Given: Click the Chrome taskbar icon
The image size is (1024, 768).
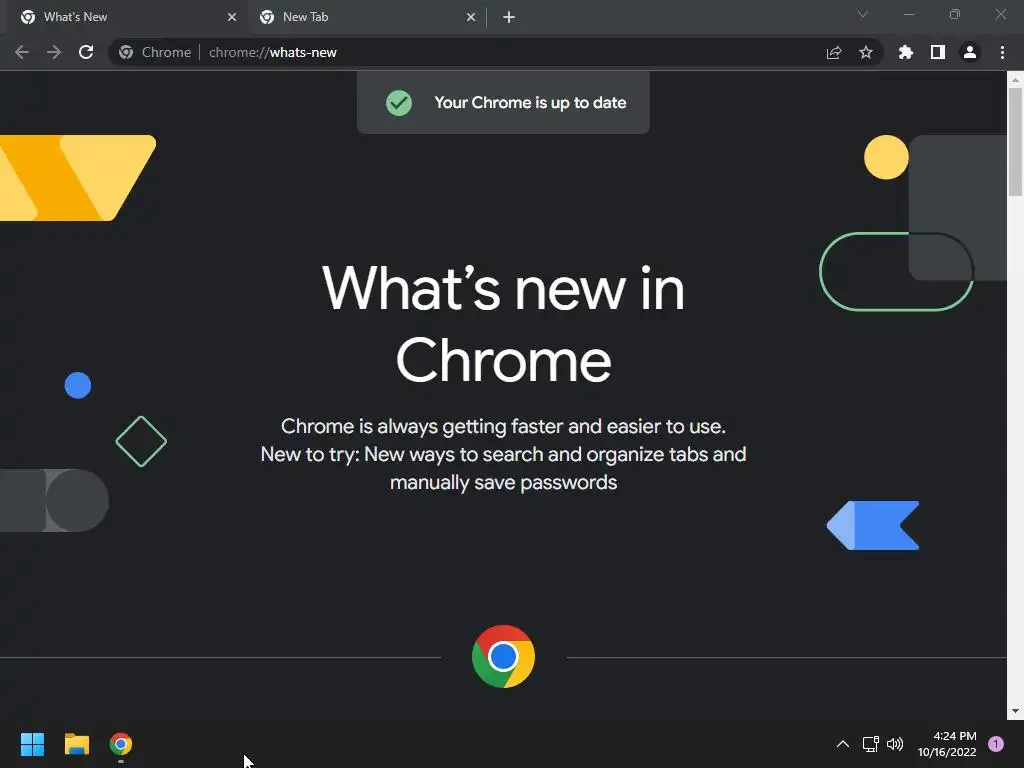Looking at the screenshot, I should pos(121,744).
